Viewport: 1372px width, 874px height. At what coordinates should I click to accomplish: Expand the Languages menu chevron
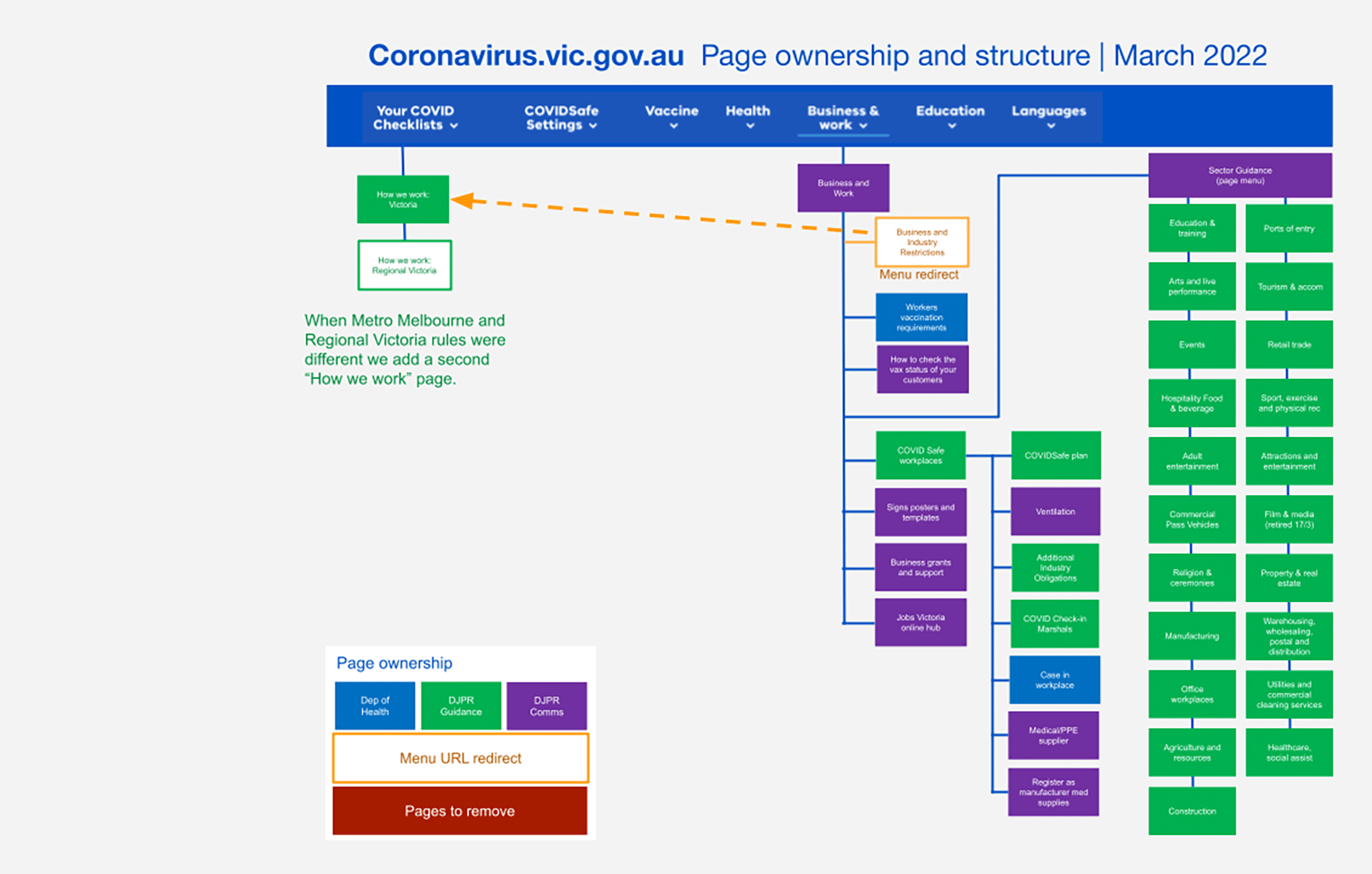click(1051, 126)
